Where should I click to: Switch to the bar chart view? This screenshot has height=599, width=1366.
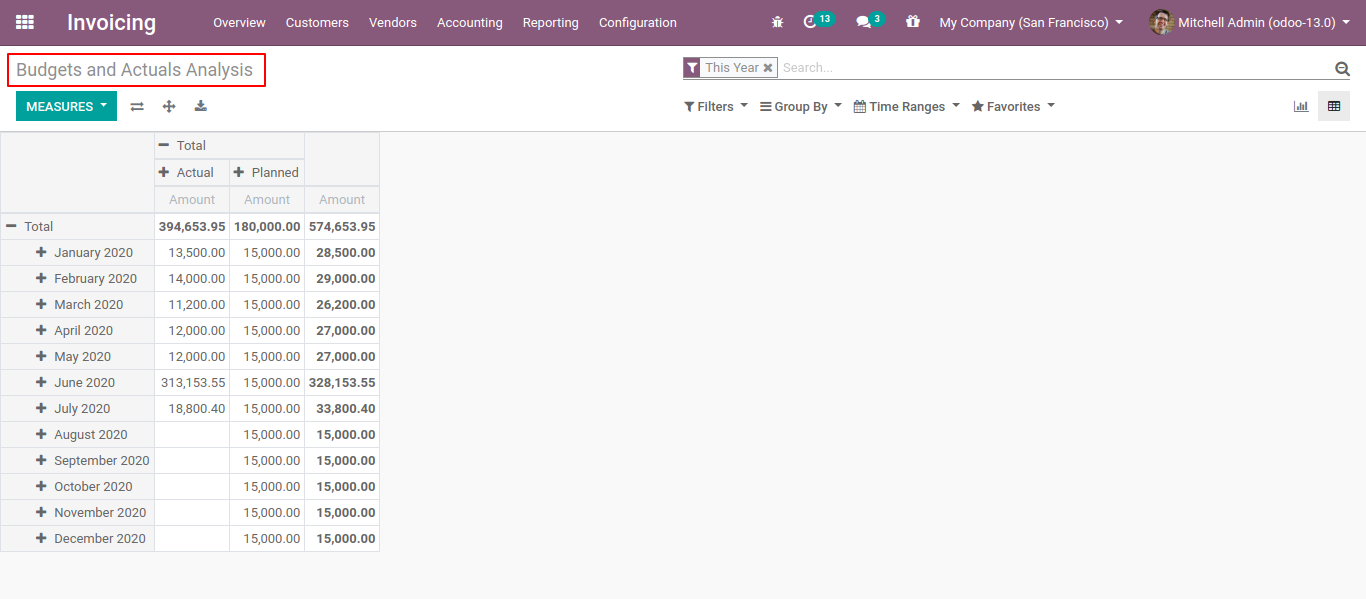tap(1301, 105)
